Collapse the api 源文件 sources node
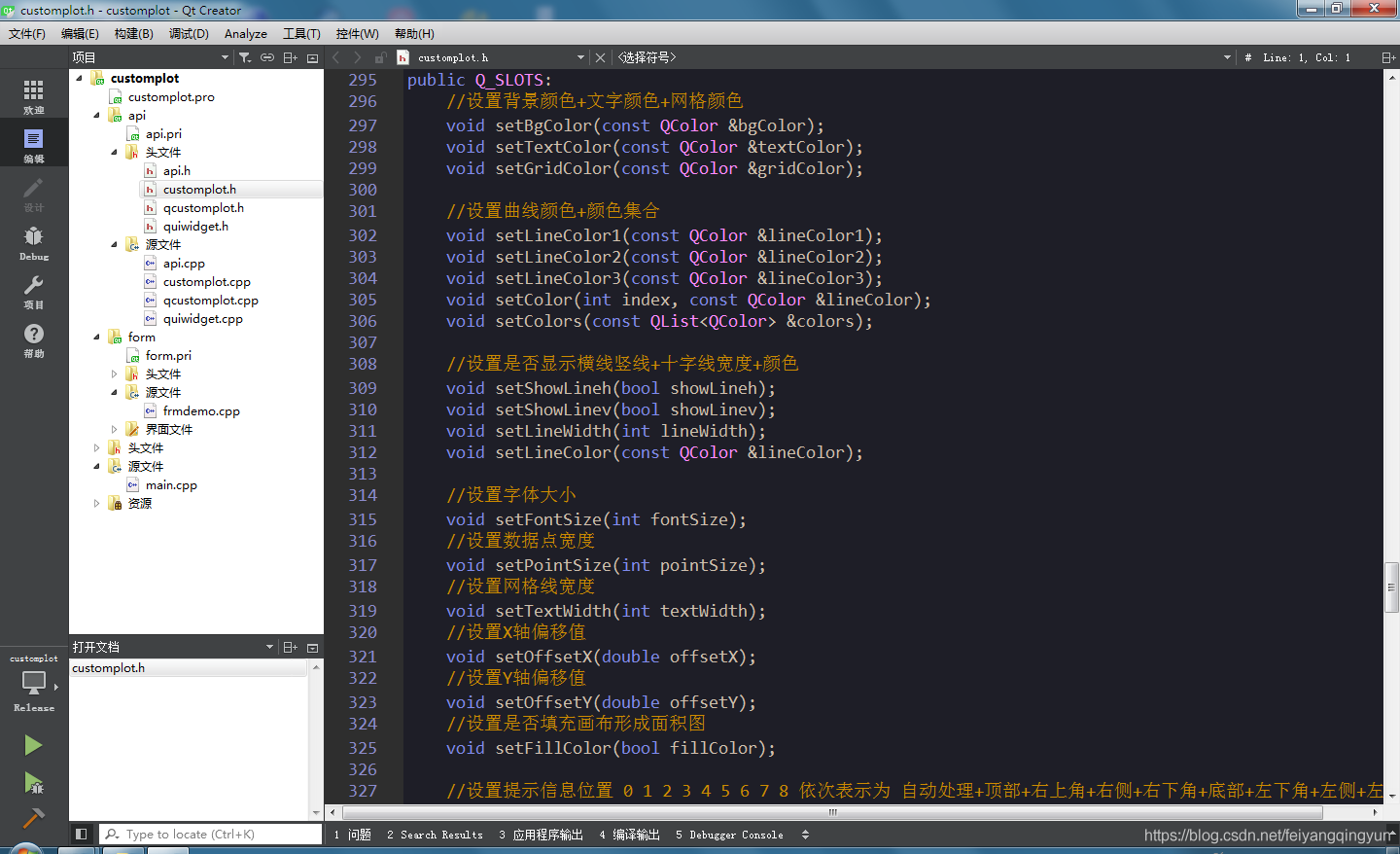The height and width of the screenshot is (854, 1400). pyautogui.click(x=115, y=244)
